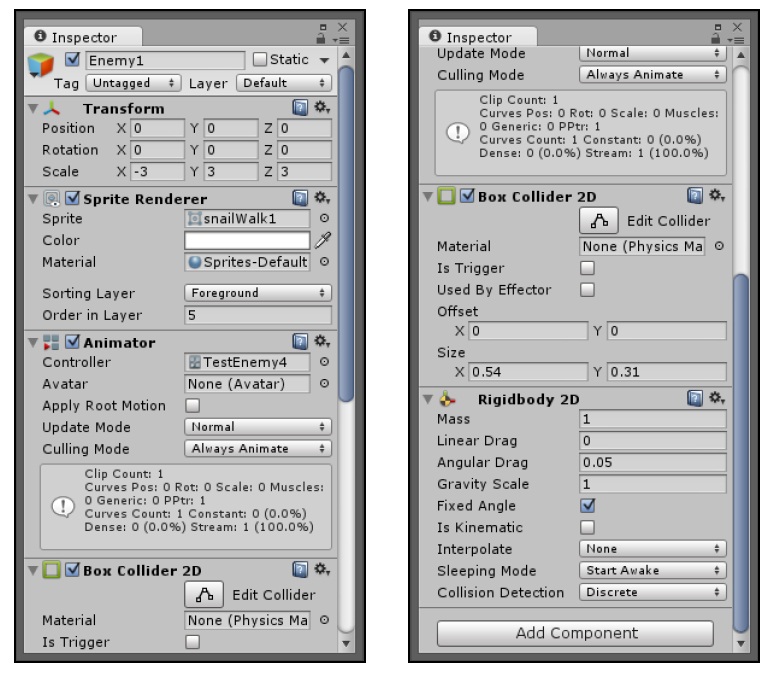The image size is (770, 673).
Task: Click the Box Collider 2D help icon, left panel
Action: (x=300, y=569)
